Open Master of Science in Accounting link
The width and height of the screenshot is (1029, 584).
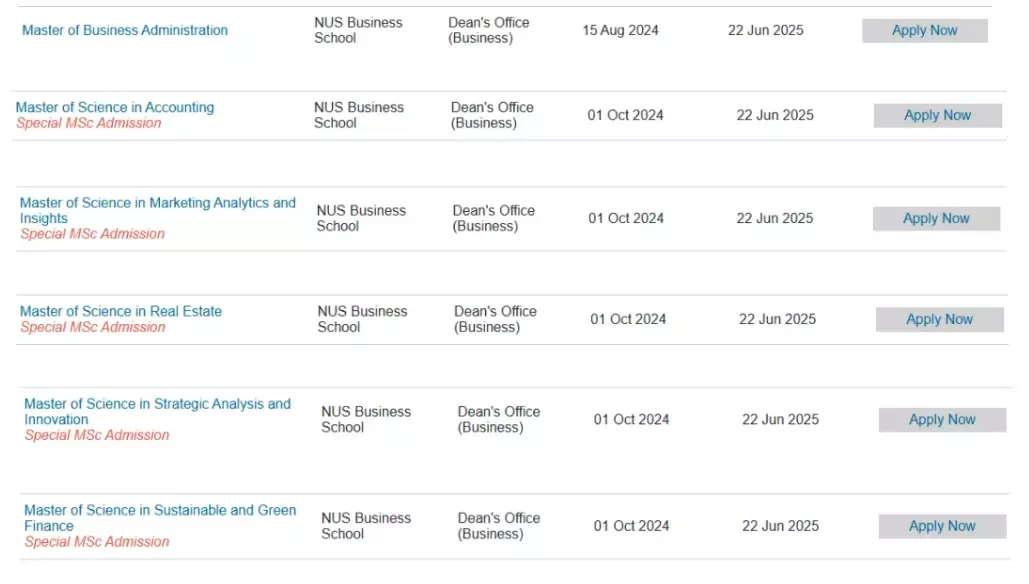pyautogui.click(x=115, y=107)
